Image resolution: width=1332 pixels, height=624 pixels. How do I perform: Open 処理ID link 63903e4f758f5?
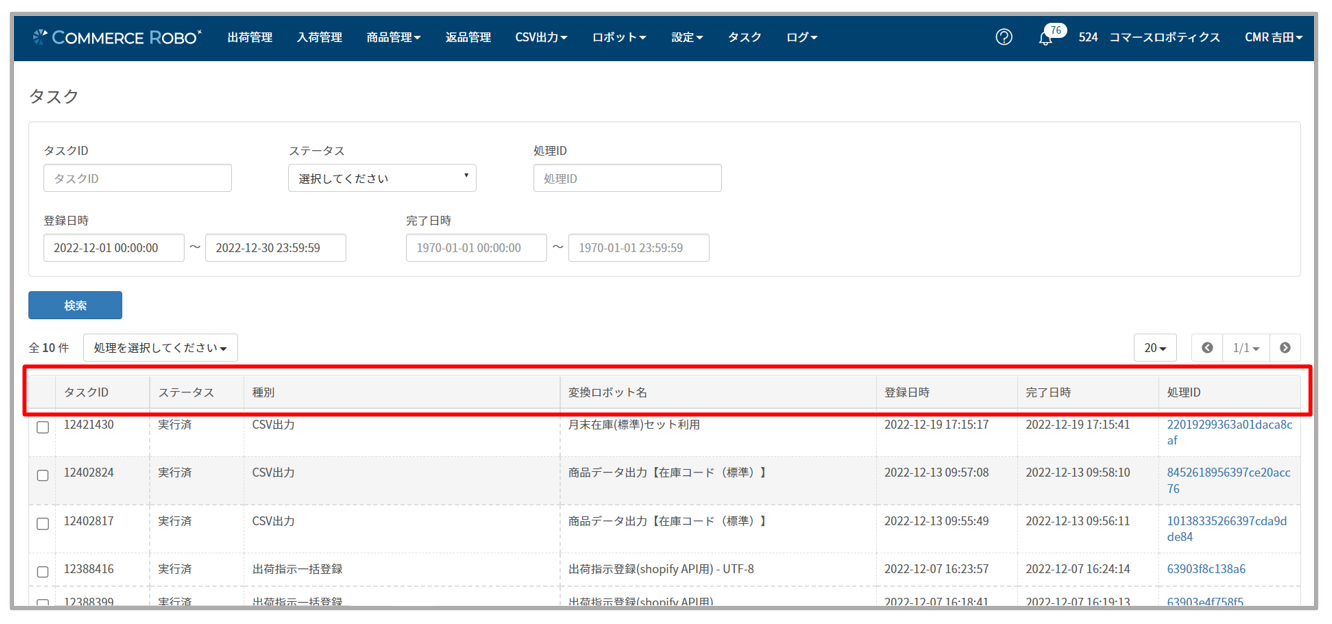(1206, 602)
